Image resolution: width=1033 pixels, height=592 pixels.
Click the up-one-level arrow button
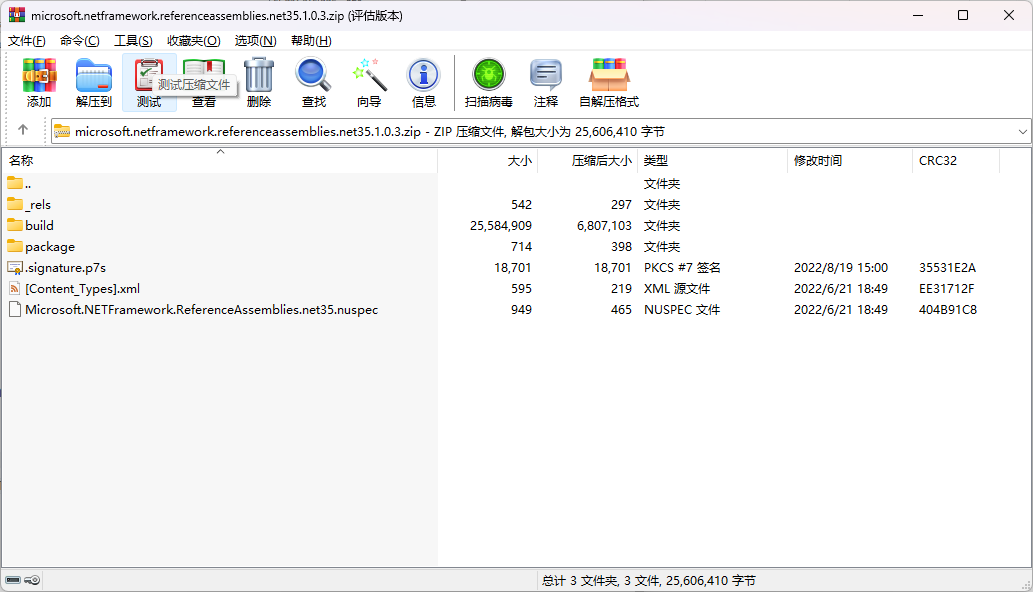23,130
